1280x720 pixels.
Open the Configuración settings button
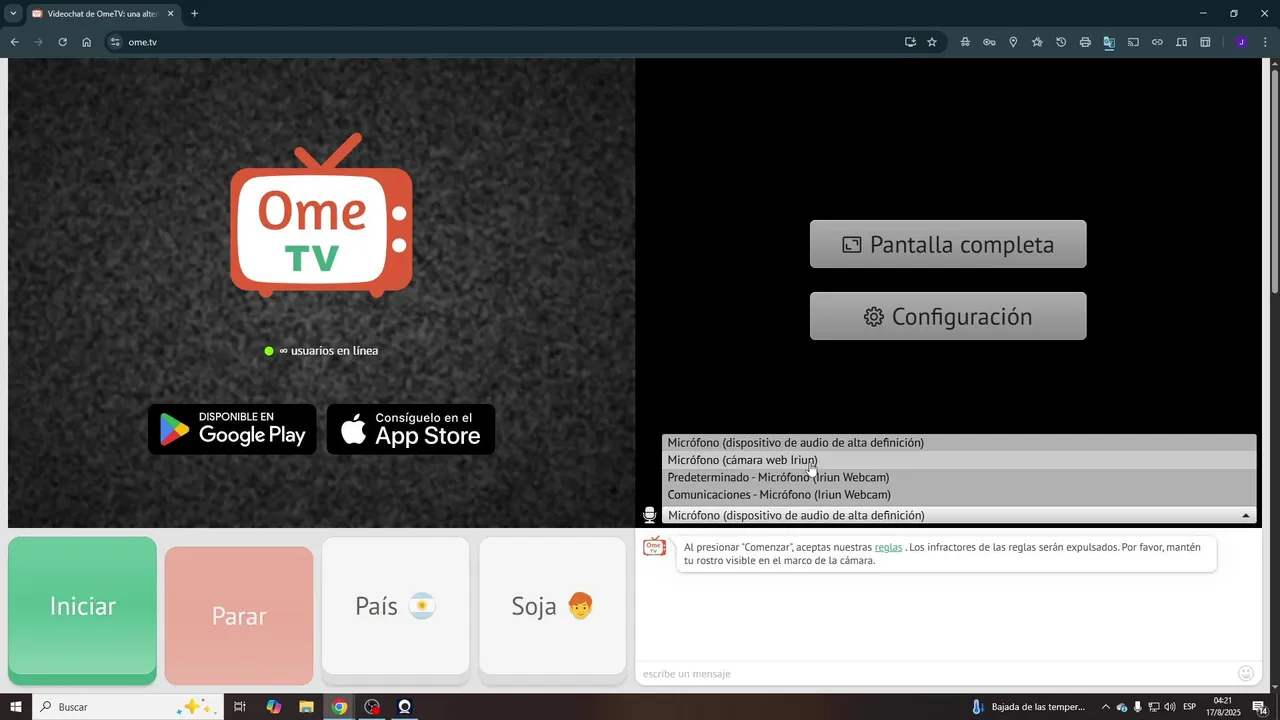(948, 316)
